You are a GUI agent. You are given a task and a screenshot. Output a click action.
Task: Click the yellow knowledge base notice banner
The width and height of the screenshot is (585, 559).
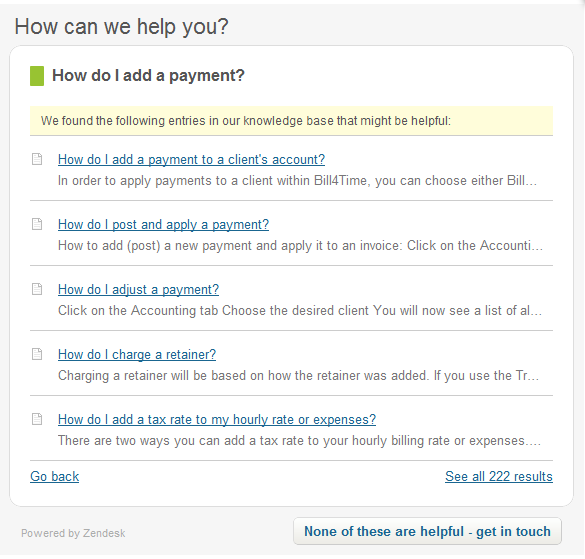(291, 121)
